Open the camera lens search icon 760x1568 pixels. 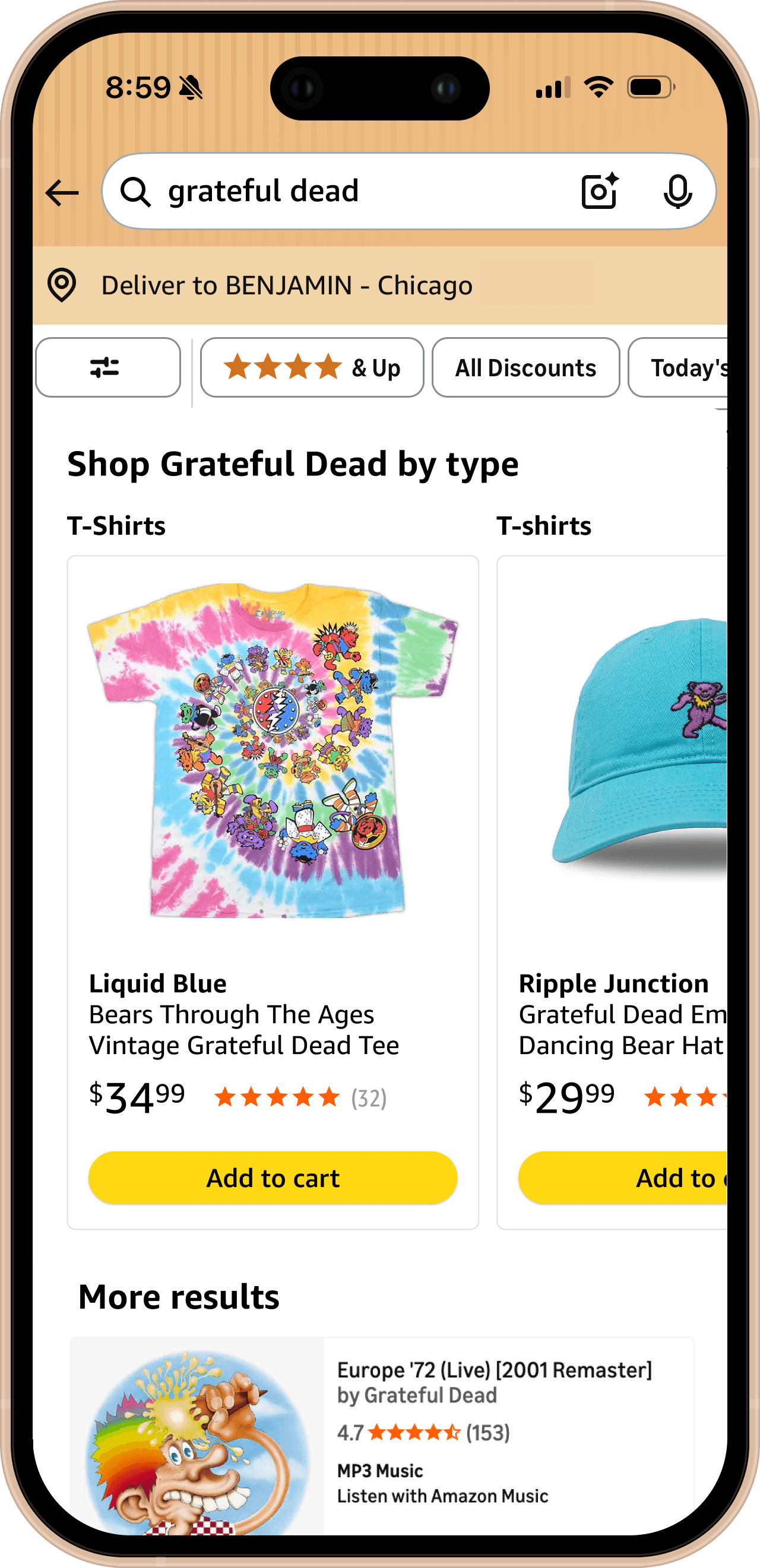pos(600,191)
